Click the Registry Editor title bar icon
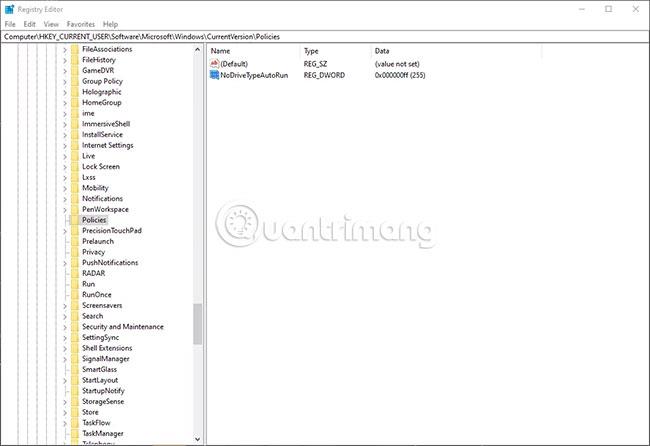The height and width of the screenshot is (446, 650). pos(9,9)
